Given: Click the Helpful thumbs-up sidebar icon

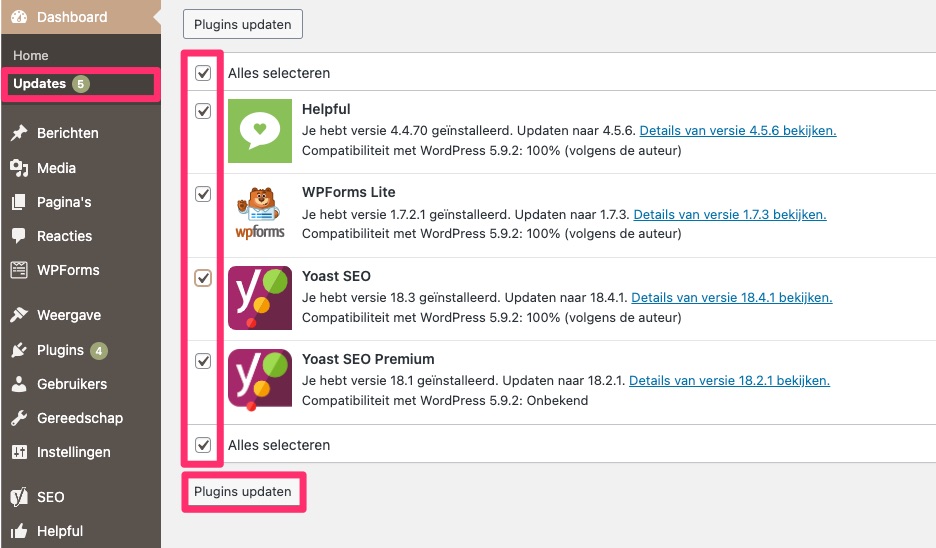Looking at the screenshot, I should pyautogui.click(x=19, y=531).
